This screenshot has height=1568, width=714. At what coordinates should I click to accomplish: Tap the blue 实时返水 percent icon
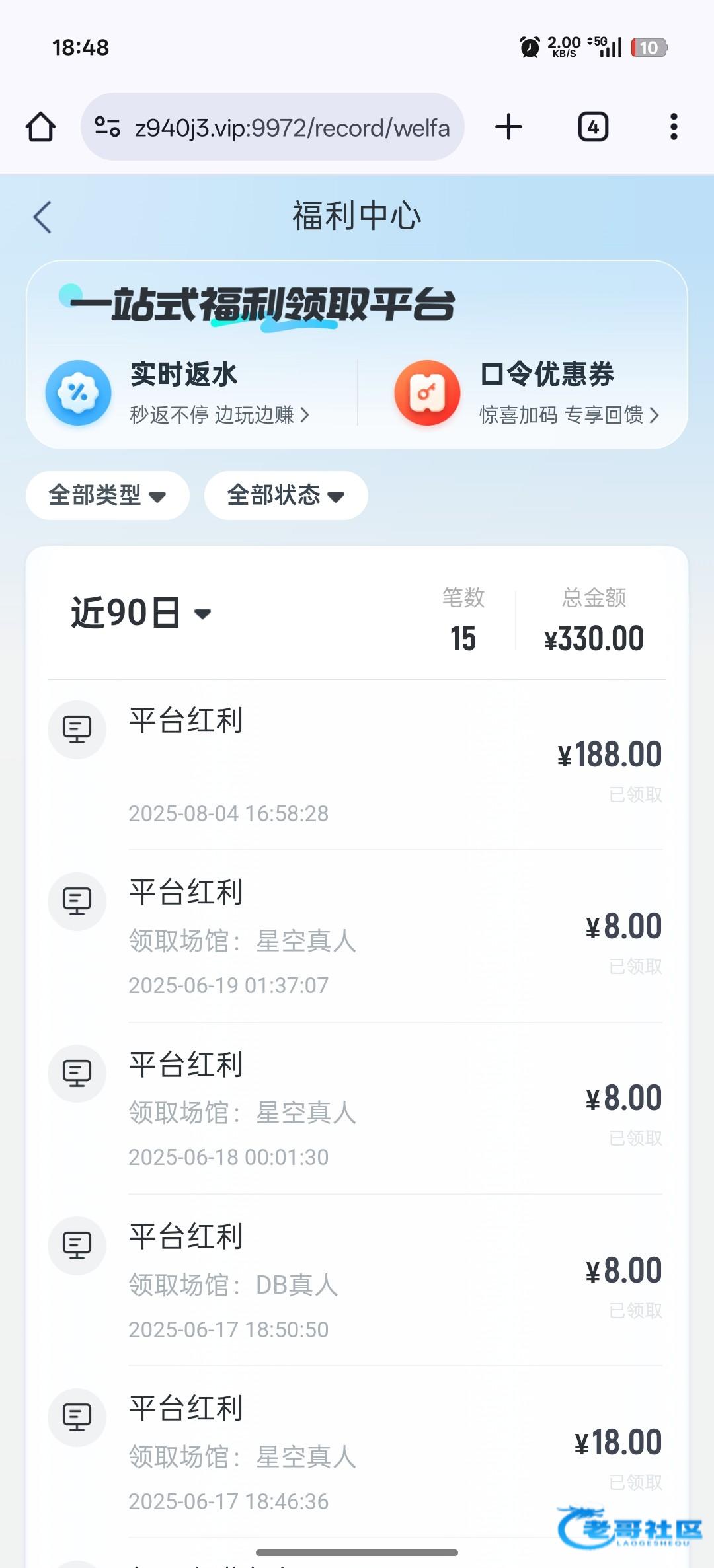78,392
